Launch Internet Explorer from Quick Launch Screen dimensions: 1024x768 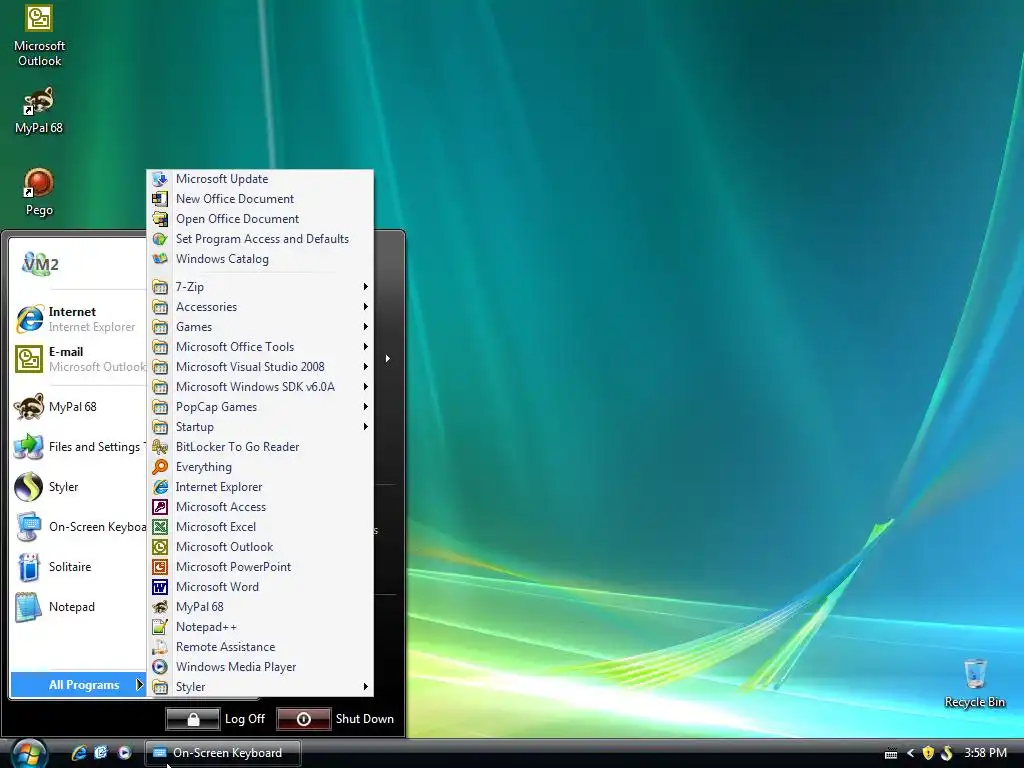[x=79, y=752]
